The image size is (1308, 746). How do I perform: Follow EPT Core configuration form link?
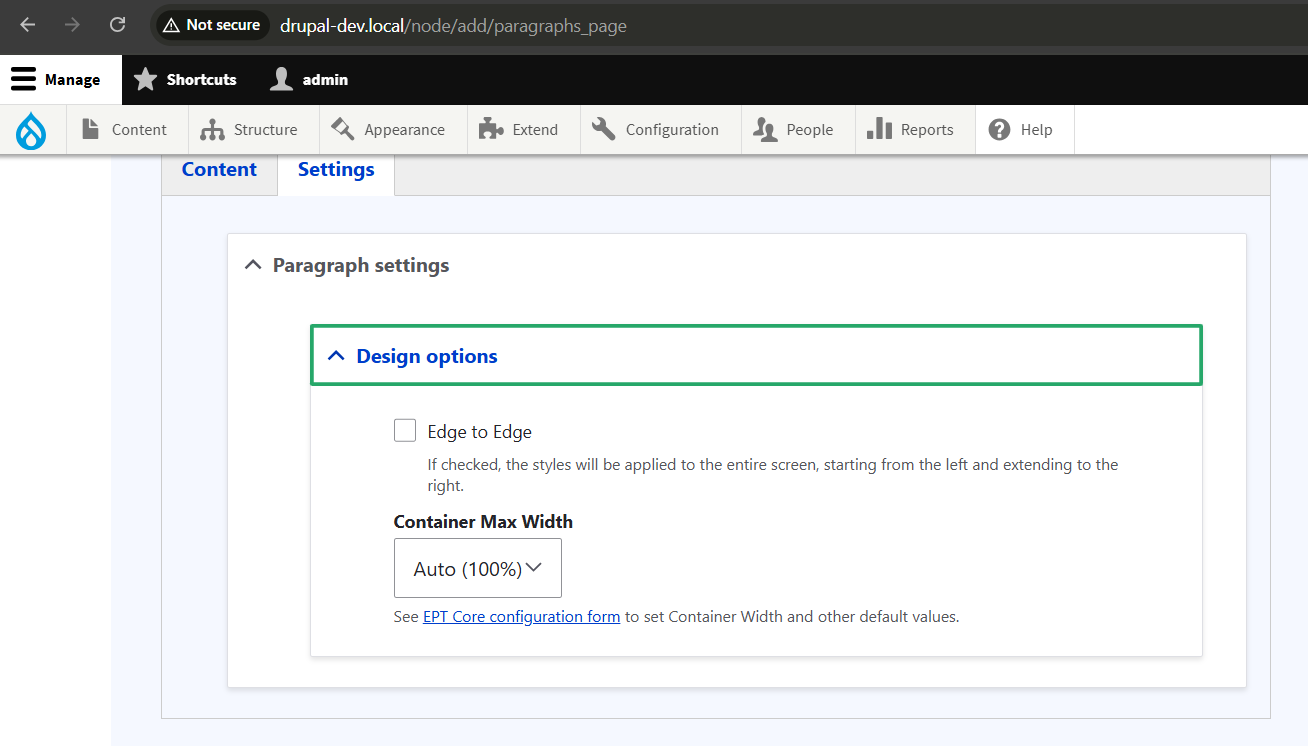click(x=522, y=617)
